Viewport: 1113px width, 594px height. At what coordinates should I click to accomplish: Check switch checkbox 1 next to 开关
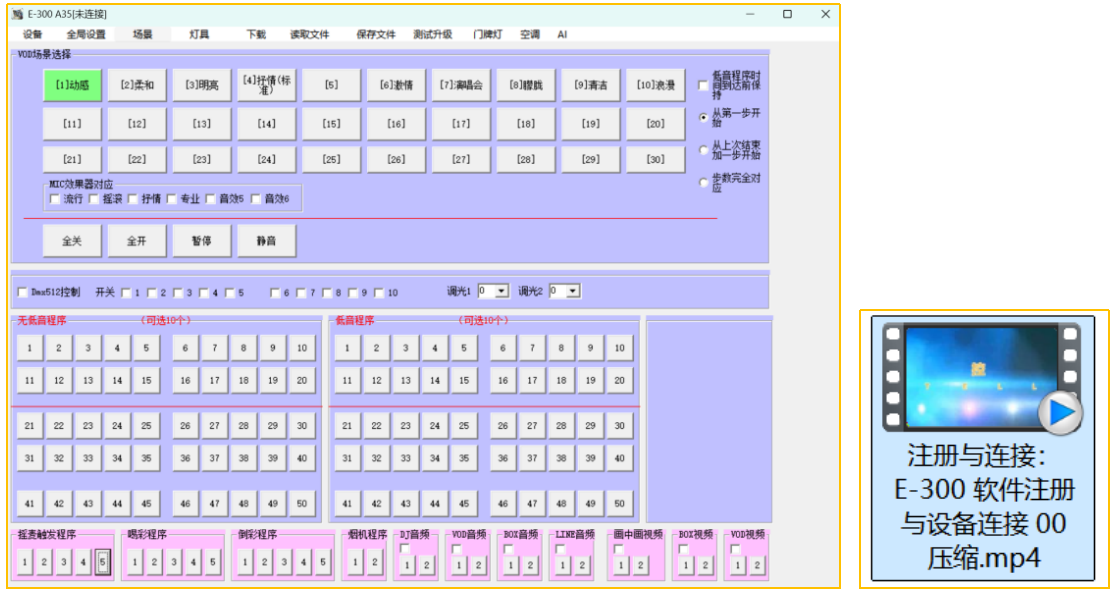click(x=126, y=292)
